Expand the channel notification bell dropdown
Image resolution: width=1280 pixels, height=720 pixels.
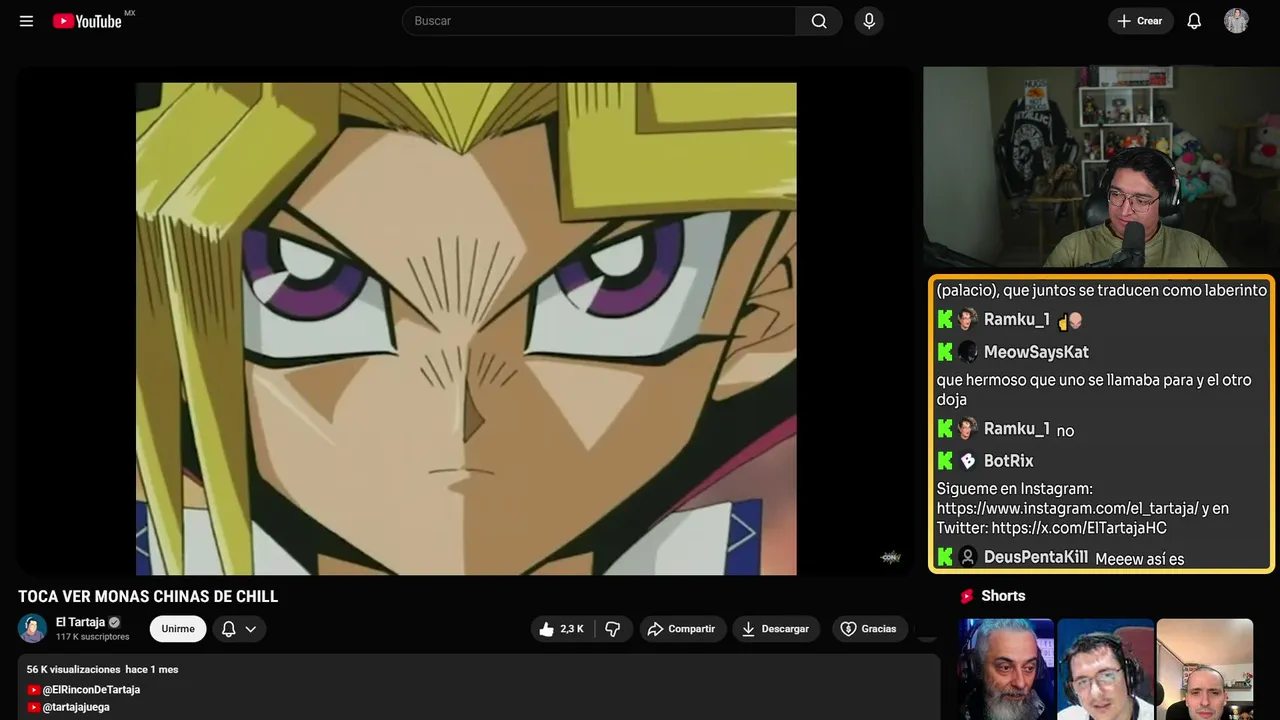(x=239, y=629)
